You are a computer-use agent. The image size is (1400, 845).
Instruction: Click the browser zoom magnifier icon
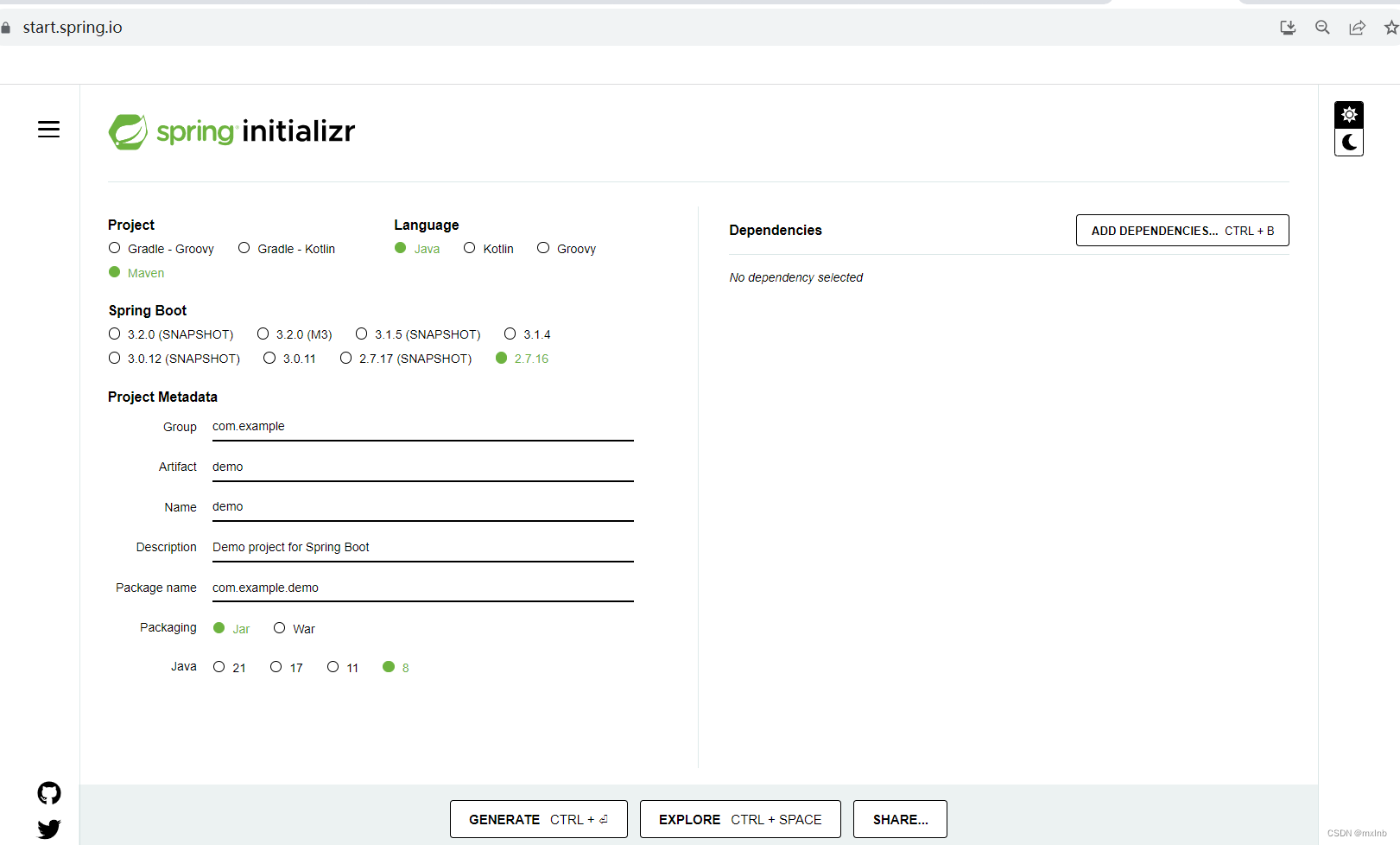pyautogui.click(x=1322, y=28)
